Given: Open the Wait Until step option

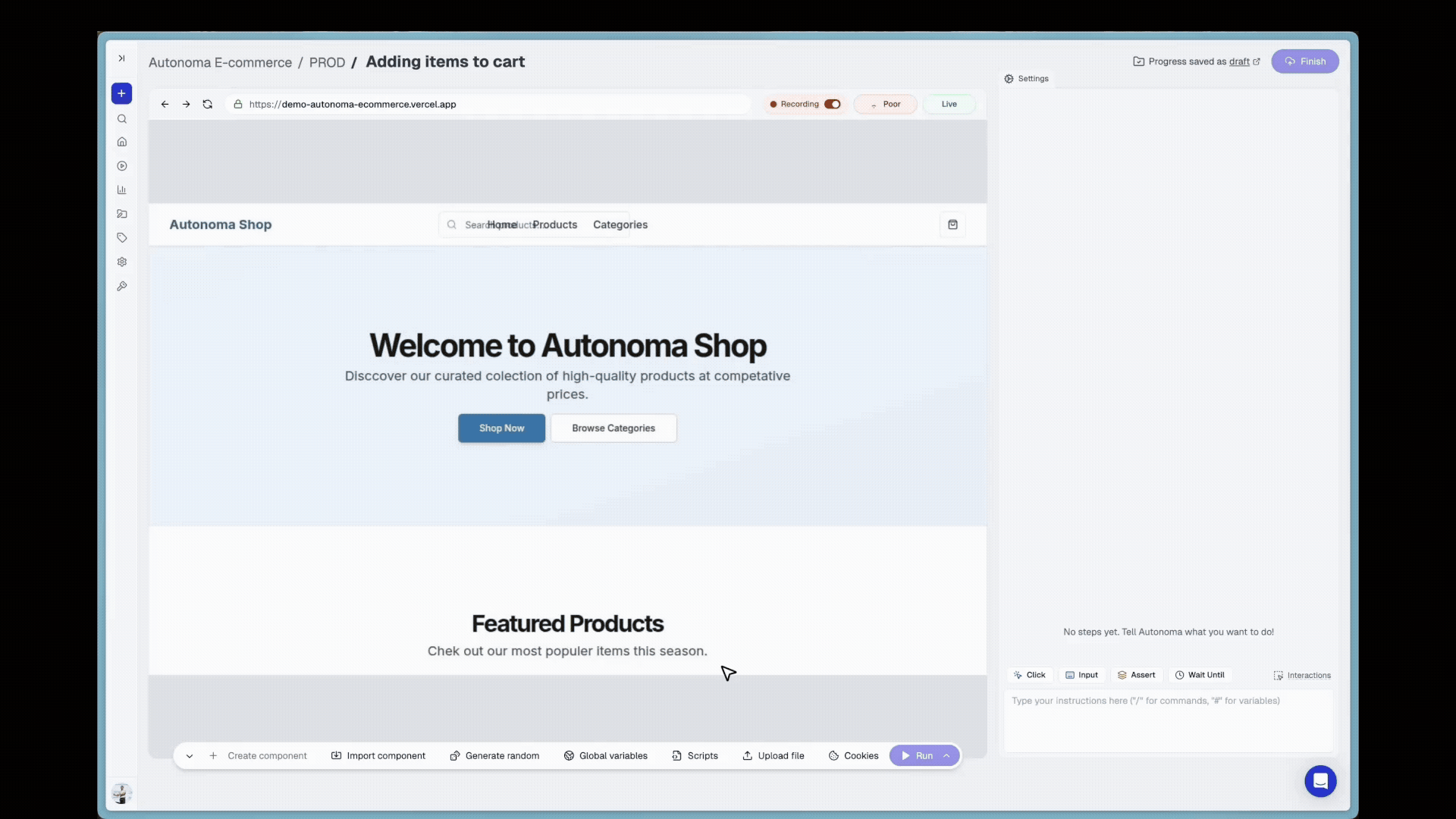Looking at the screenshot, I should coord(1200,675).
